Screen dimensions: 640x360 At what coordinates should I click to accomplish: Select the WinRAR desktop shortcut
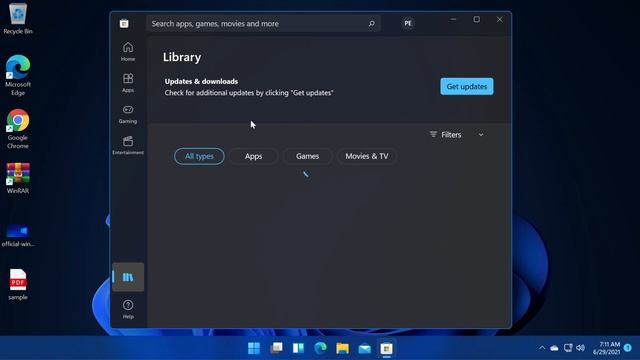18,178
